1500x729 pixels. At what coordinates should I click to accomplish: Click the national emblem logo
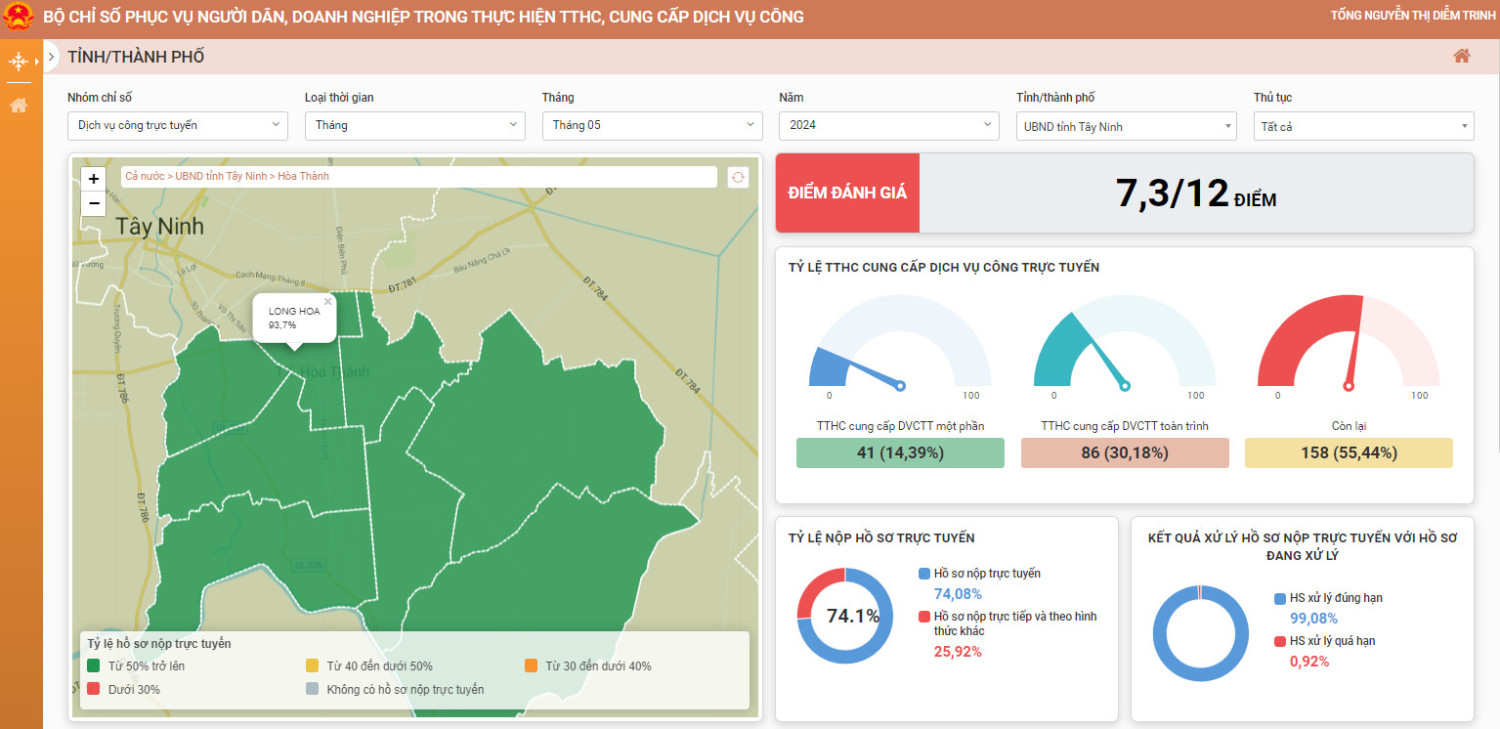pyautogui.click(x=18, y=17)
